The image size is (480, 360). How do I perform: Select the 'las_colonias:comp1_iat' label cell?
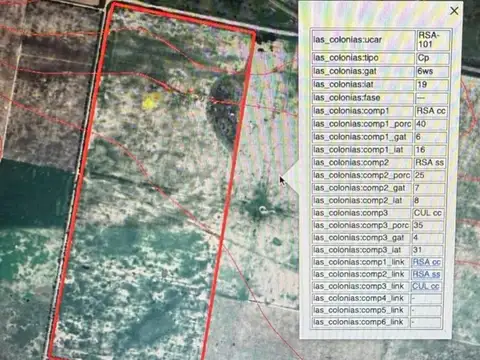[362, 150]
